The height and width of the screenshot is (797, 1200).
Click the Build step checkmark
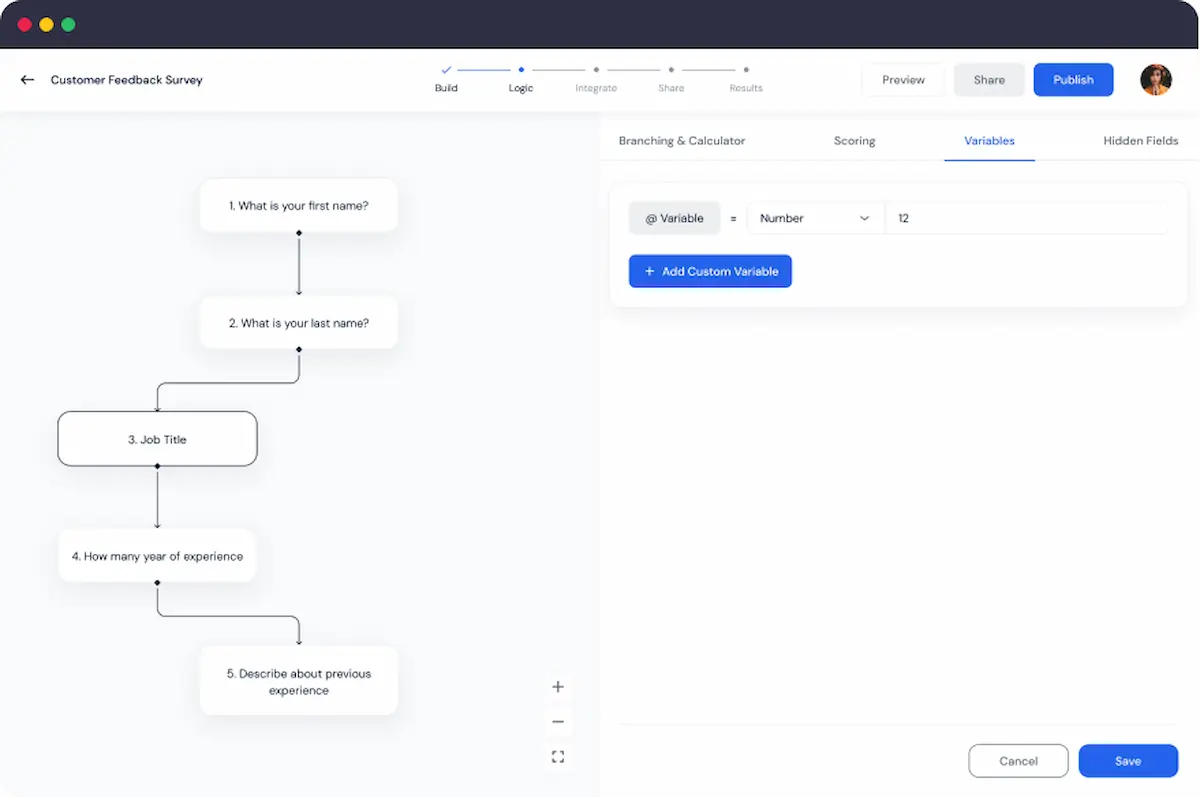click(x=446, y=71)
